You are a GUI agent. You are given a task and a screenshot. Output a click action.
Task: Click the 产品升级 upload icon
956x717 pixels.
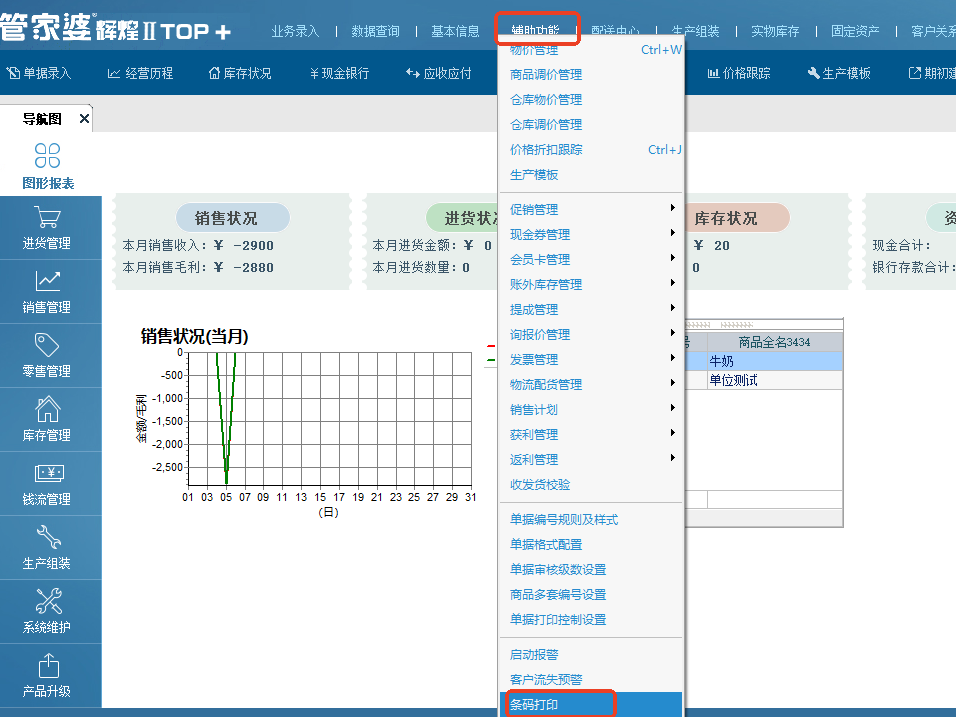click(x=47, y=666)
